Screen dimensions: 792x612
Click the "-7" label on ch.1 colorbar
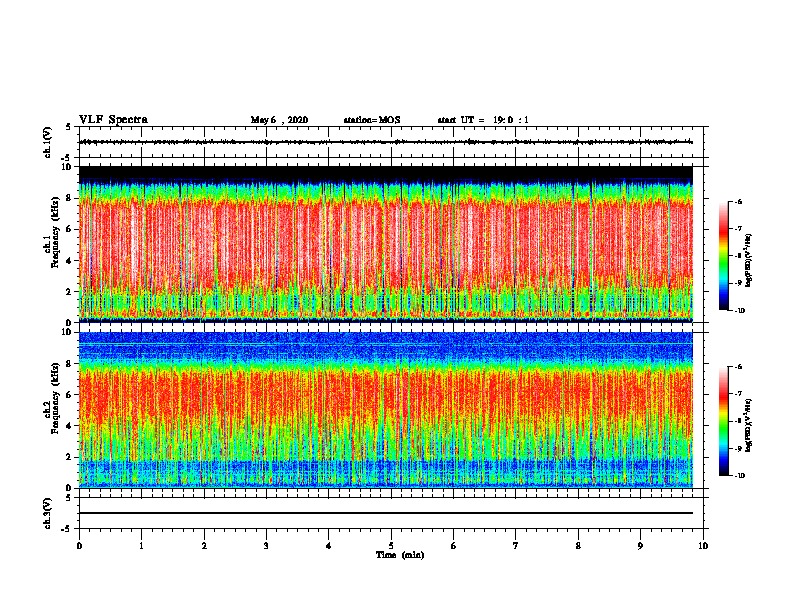tap(738, 229)
